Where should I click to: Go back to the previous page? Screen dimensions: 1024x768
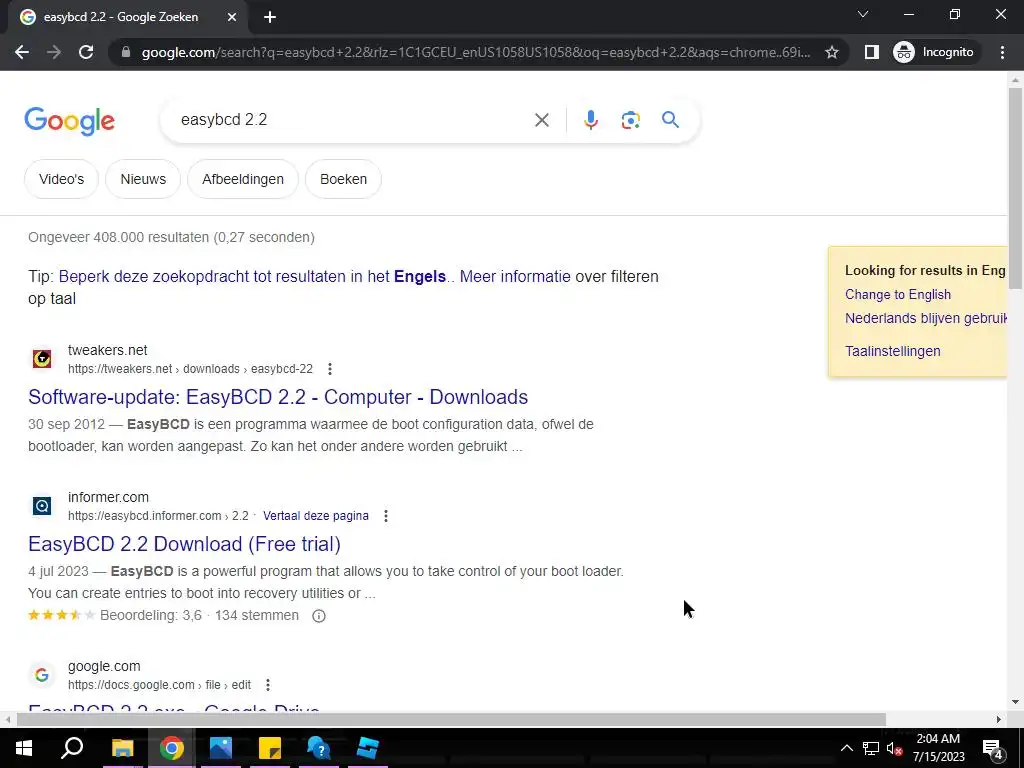click(x=22, y=52)
